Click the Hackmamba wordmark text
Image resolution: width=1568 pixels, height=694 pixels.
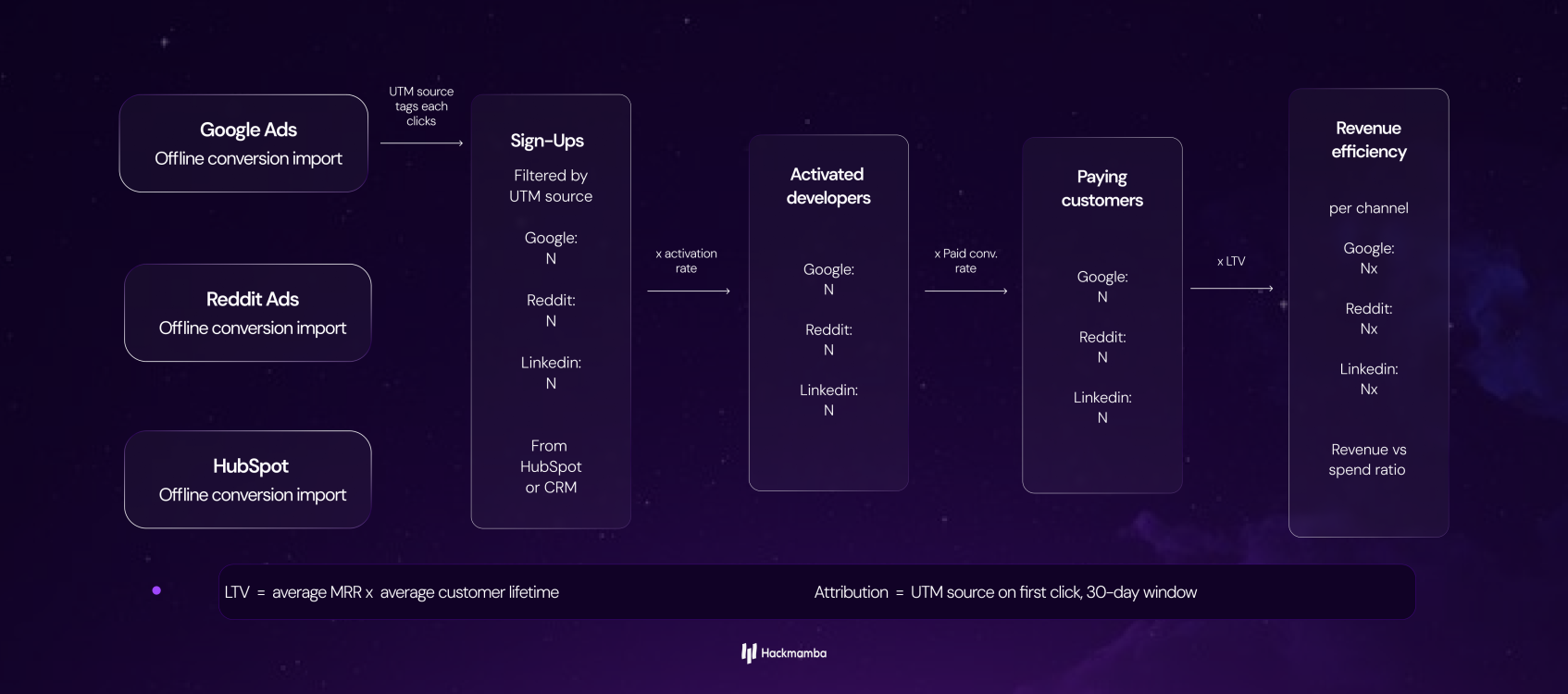tap(793, 653)
